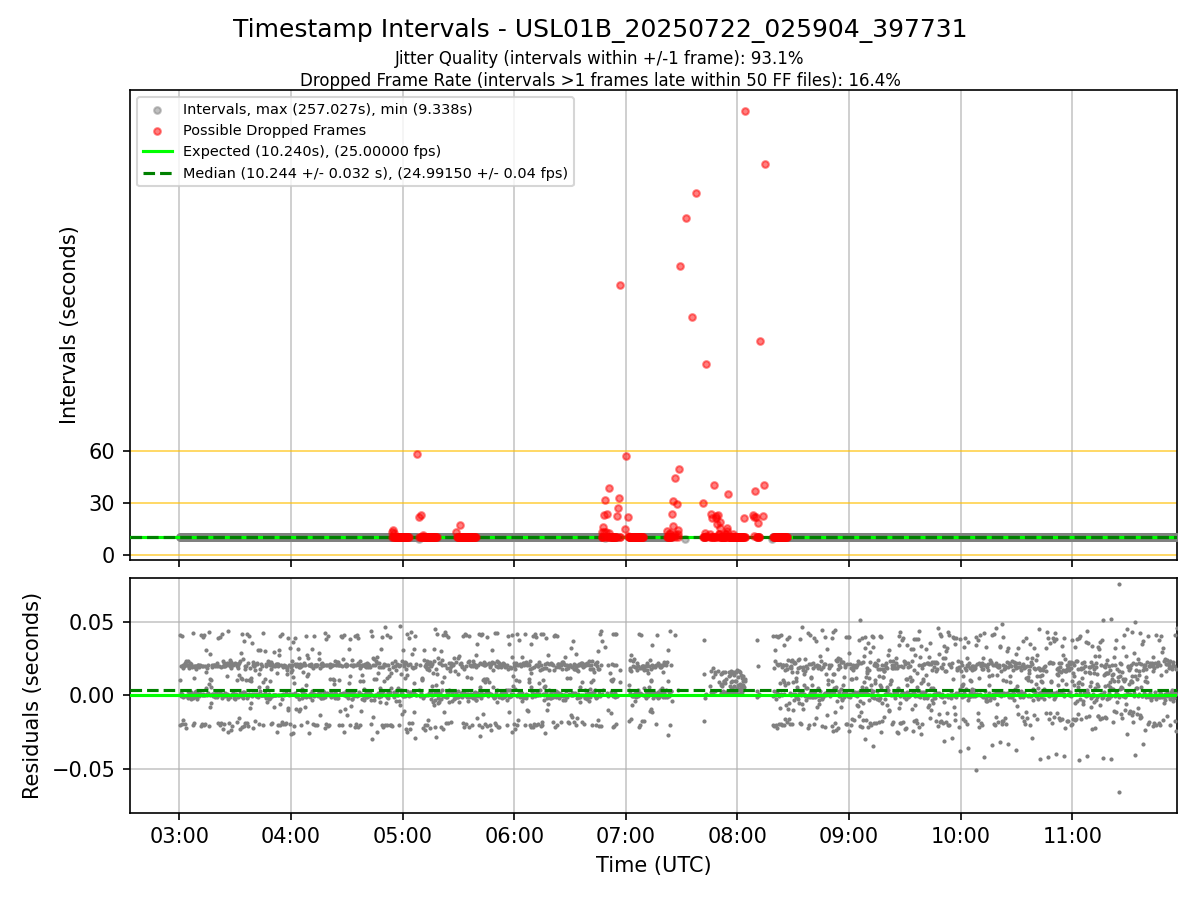Click the Jitter Quality 93.1% subtitle
The width and height of the screenshot is (1200, 900).
click(x=599, y=58)
